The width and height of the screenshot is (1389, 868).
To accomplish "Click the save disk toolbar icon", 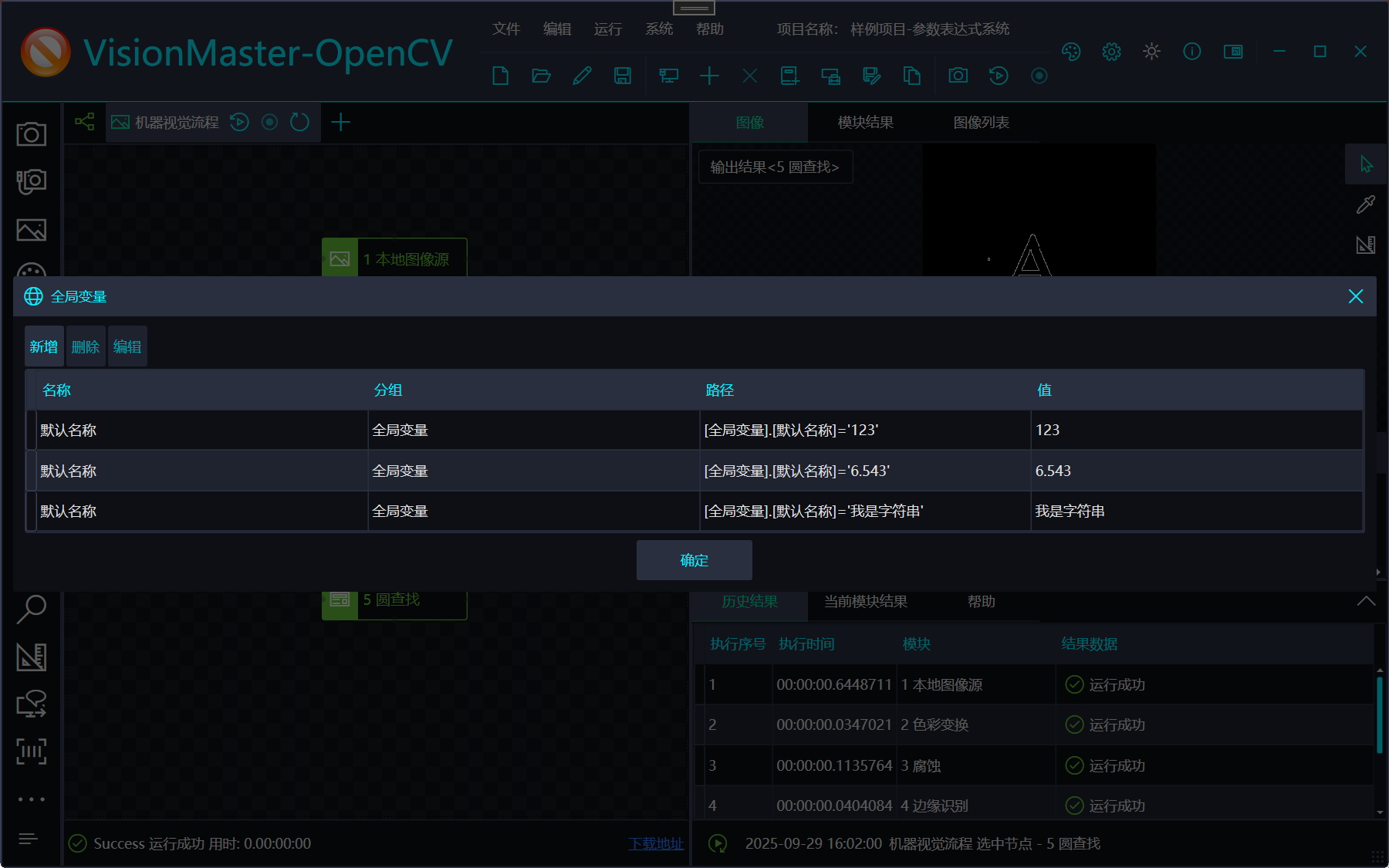I will pos(623,76).
